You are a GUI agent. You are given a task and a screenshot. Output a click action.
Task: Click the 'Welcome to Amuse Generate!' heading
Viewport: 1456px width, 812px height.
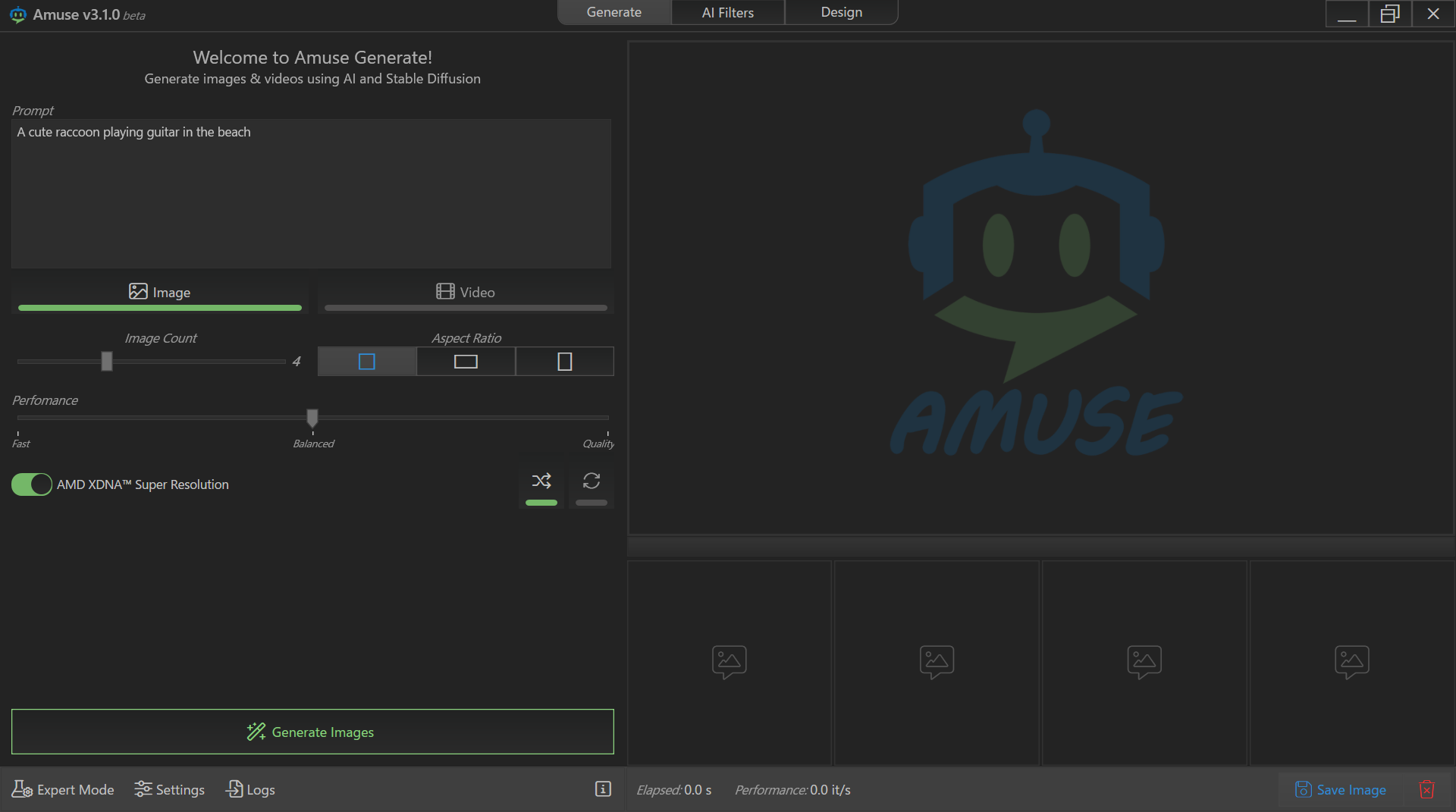[x=312, y=58]
